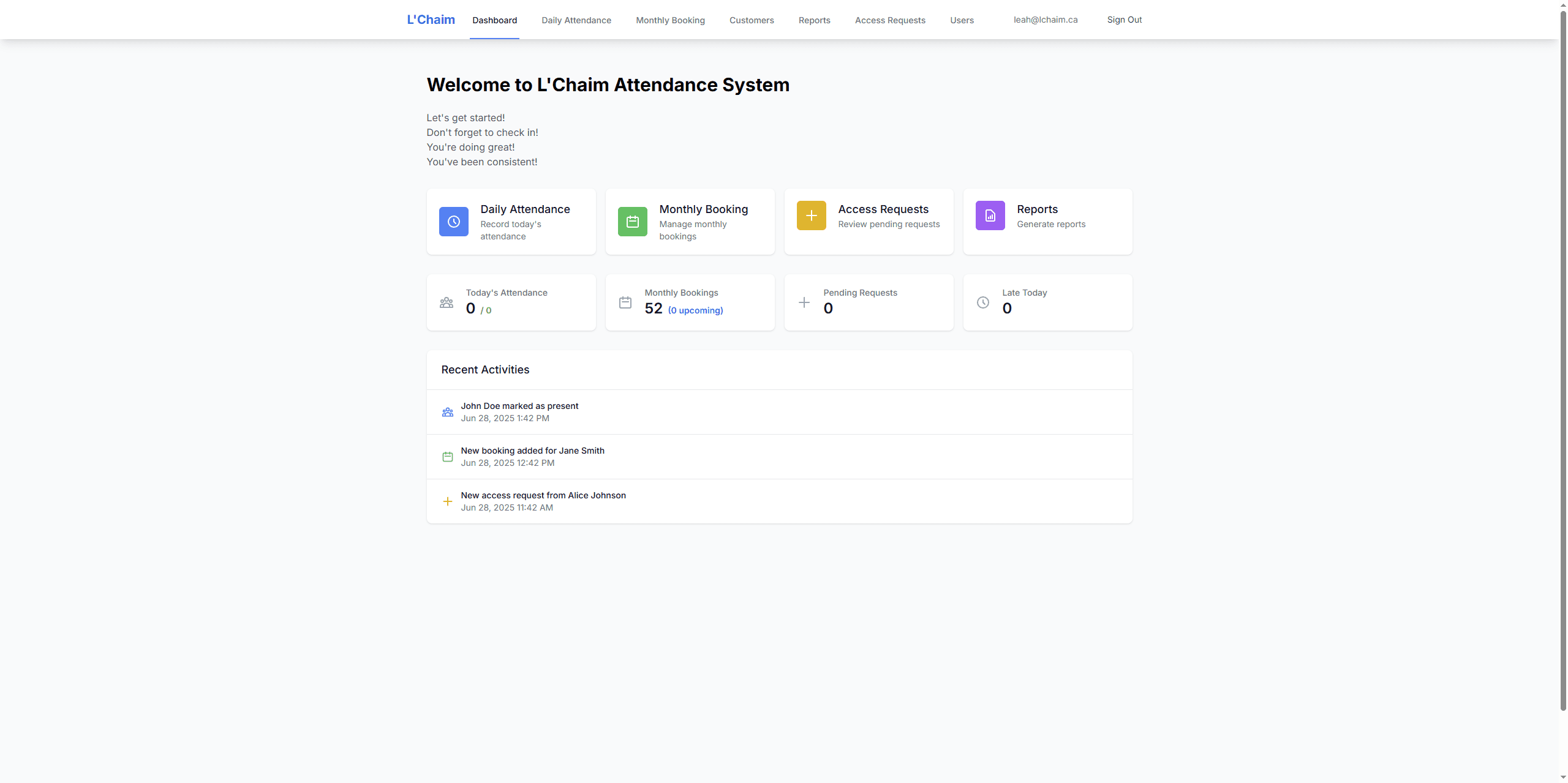Click 'John Doe marked as present' activity
1568x783 pixels.
[x=519, y=406]
